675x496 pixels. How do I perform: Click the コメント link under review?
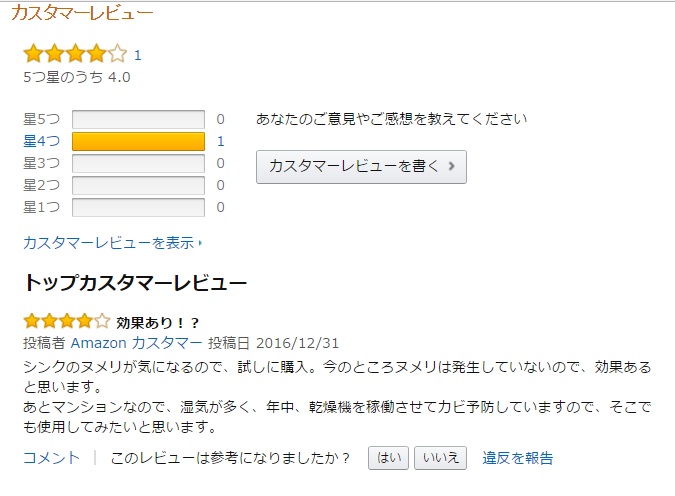[x=51, y=458]
